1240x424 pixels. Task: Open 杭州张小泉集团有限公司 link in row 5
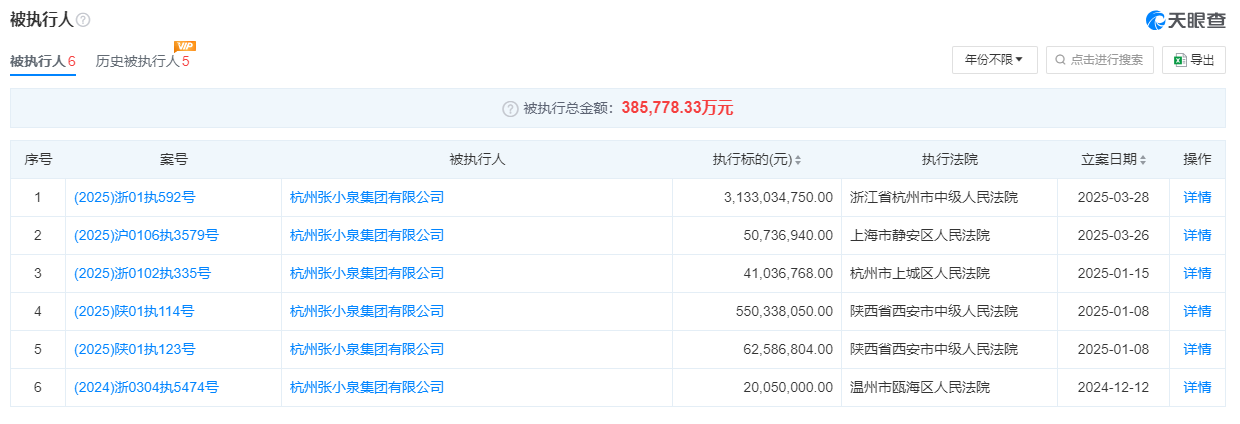[x=367, y=349]
